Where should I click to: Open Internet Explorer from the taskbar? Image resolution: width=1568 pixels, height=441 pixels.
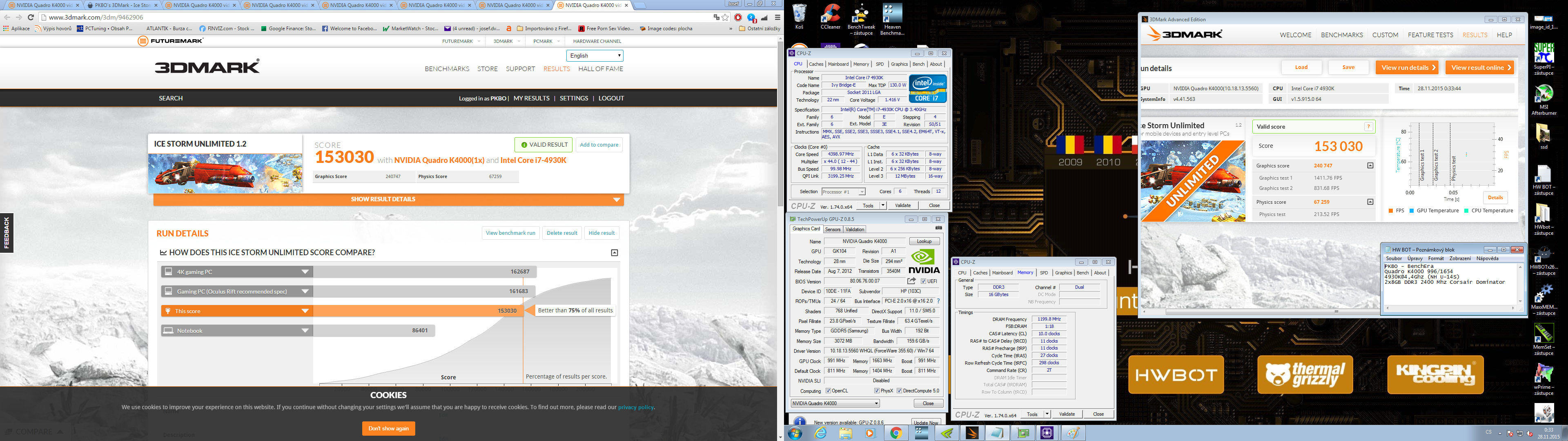tap(820, 433)
